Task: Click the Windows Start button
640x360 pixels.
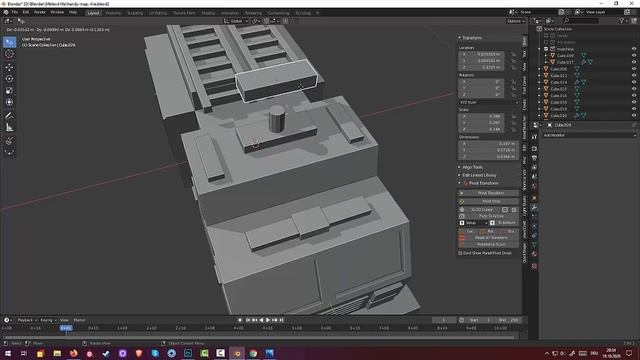Action: point(7,353)
